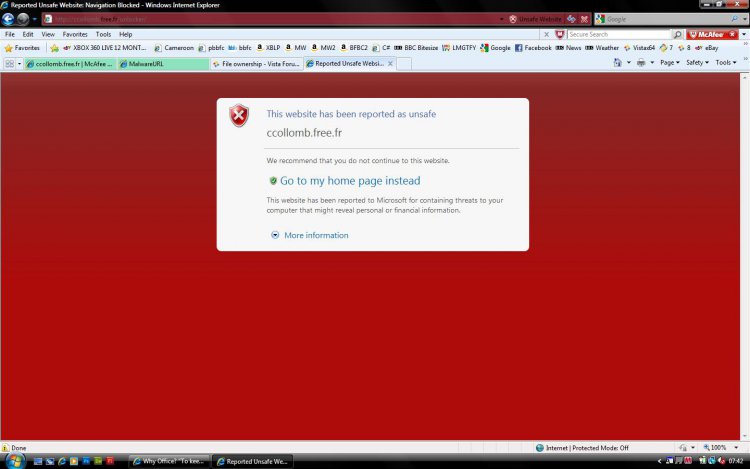This screenshot has height=469, width=750.
Task: Open the Vistax64 favorite
Action: (639, 48)
